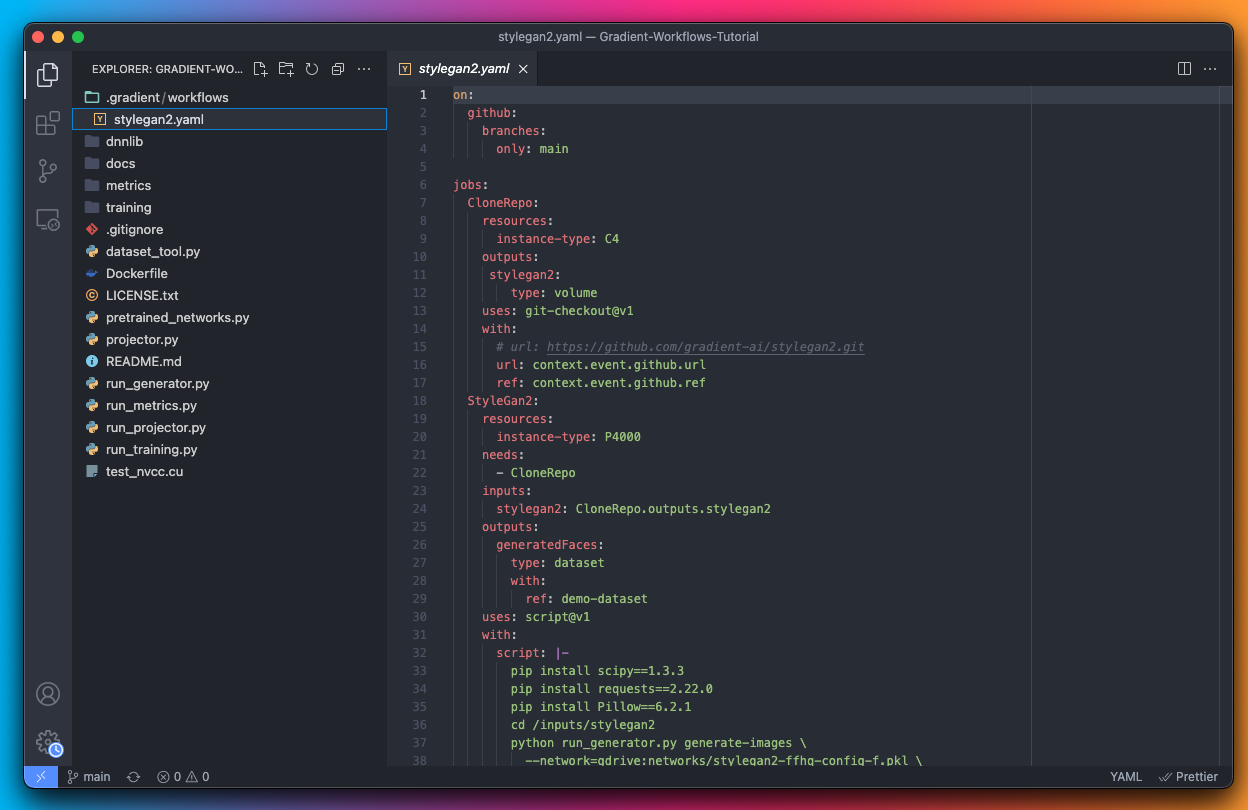
Task: Click the Explorer panel title header
Action: pyautogui.click(x=167, y=69)
